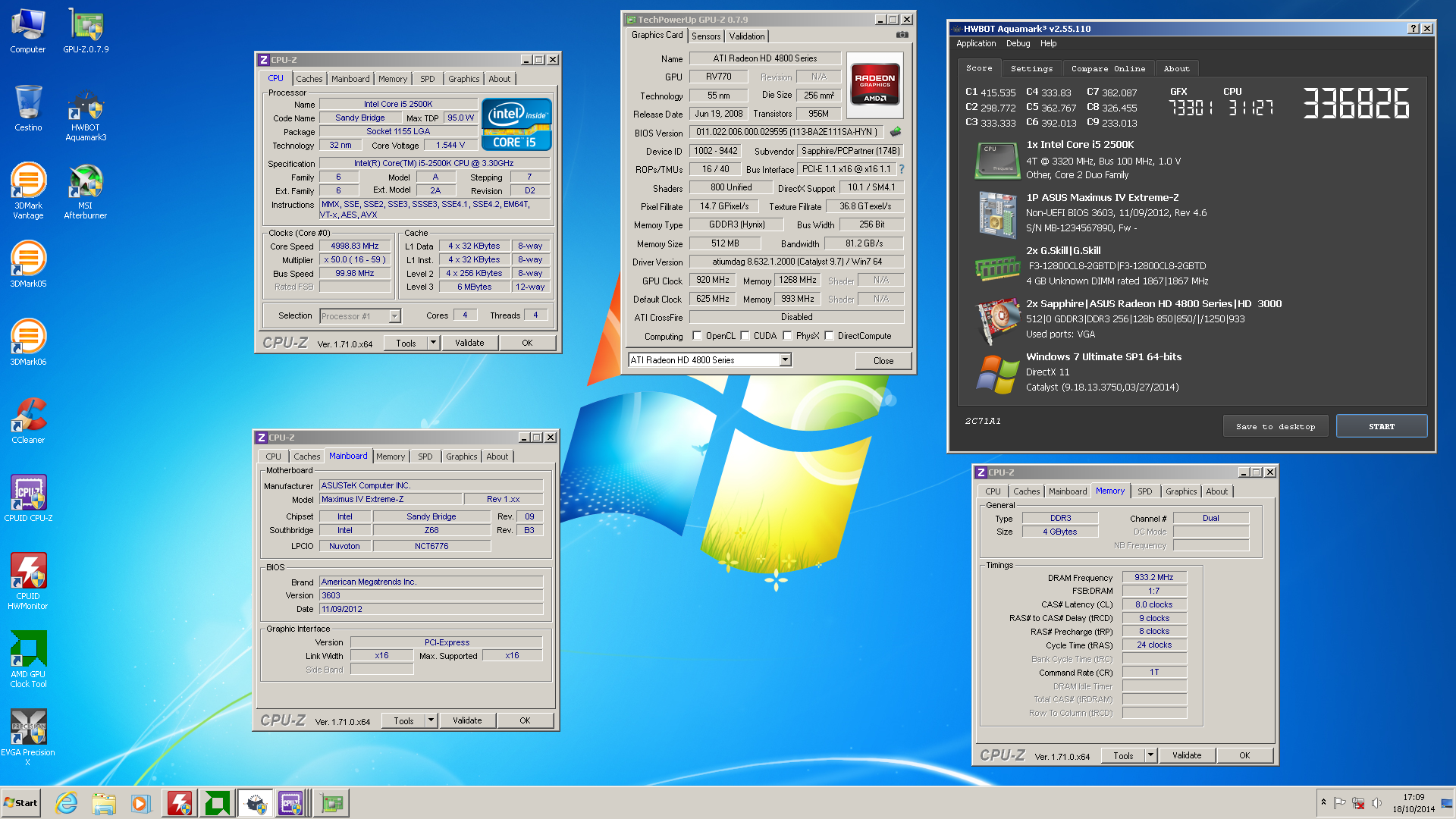Open Windows Explorer from the taskbar
The image size is (1456, 819).
tap(104, 803)
